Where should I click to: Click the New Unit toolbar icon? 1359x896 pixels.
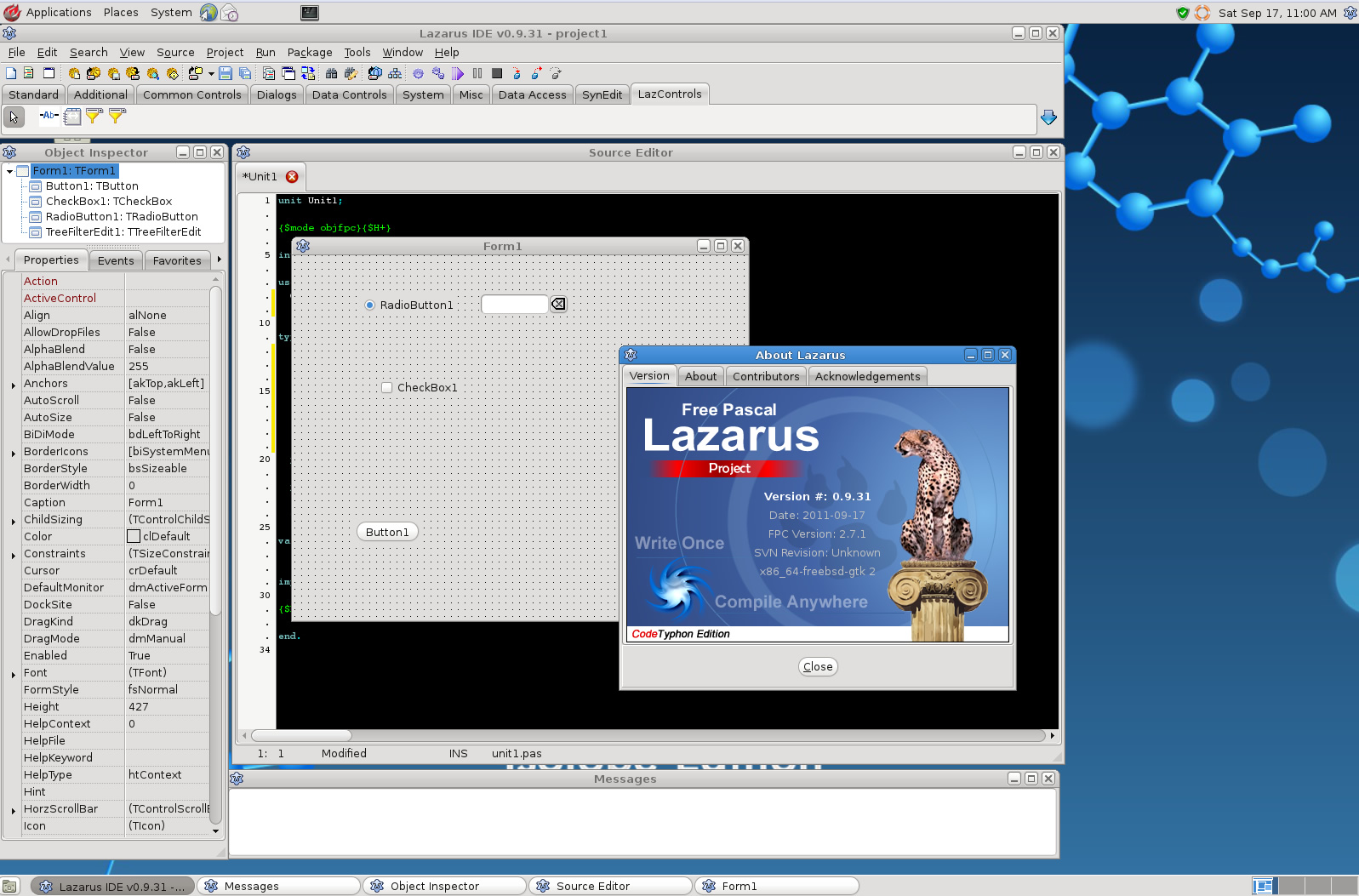28,73
